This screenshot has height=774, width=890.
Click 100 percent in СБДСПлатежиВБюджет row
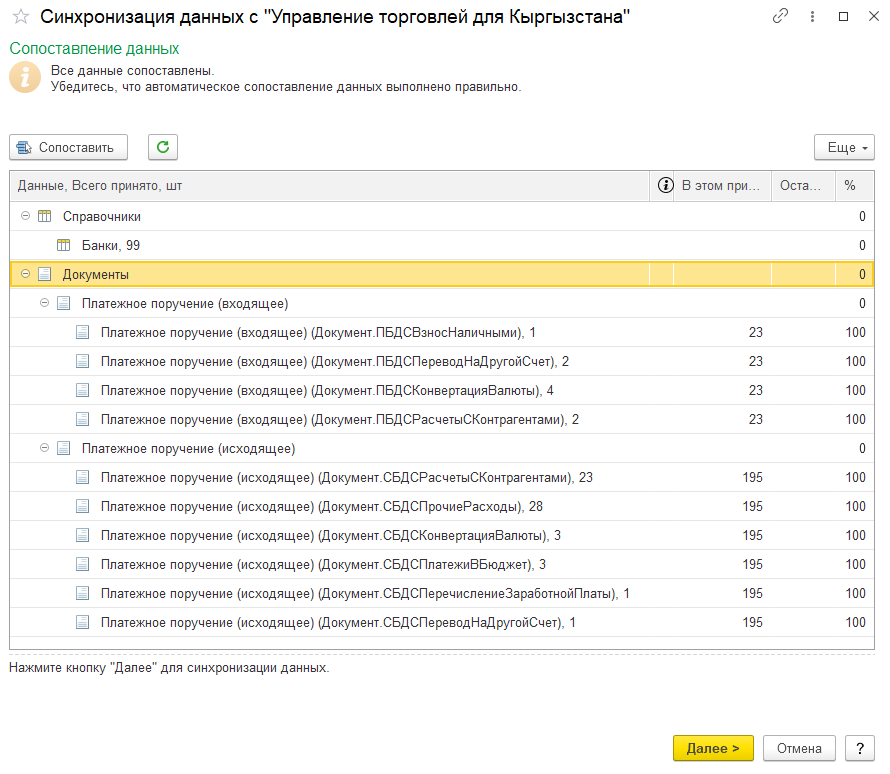(x=855, y=564)
